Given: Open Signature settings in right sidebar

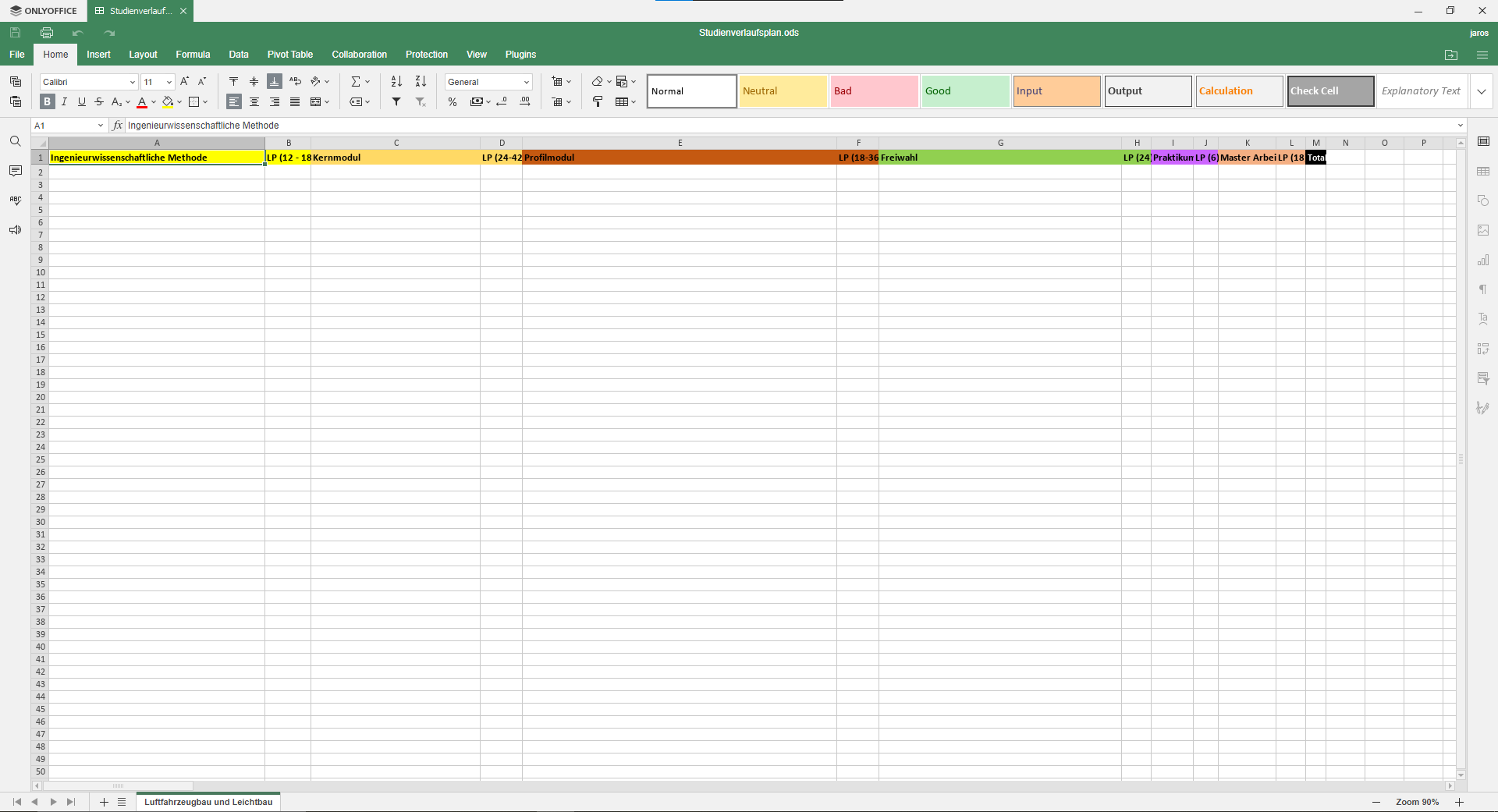Looking at the screenshot, I should point(1483,408).
